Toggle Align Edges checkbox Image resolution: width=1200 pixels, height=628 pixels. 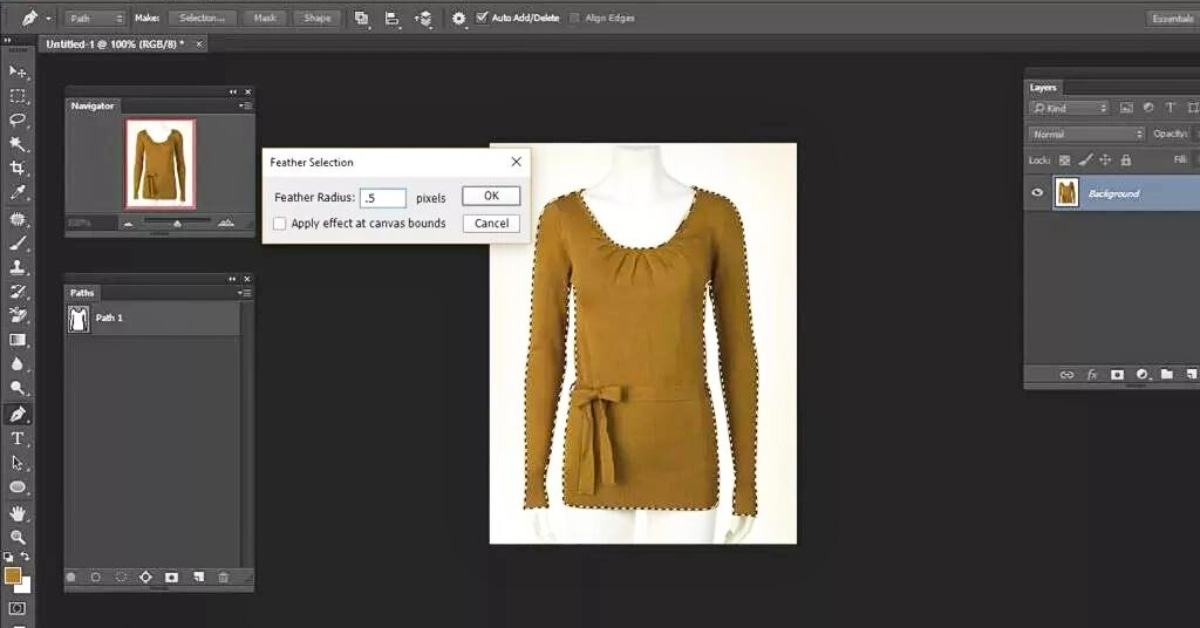575,18
